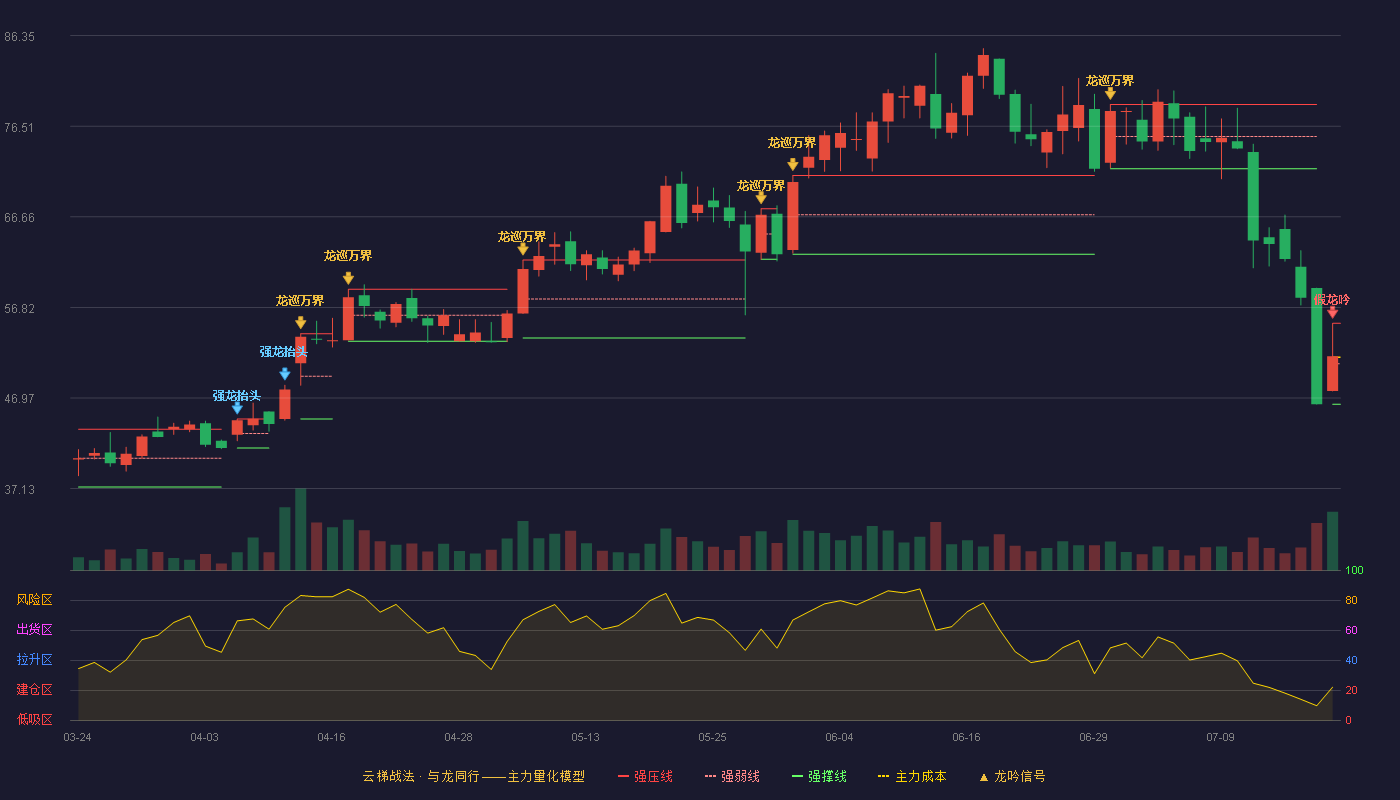Toggle the 强压线 legend label
The height and width of the screenshot is (800, 1400).
[x=653, y=776]
